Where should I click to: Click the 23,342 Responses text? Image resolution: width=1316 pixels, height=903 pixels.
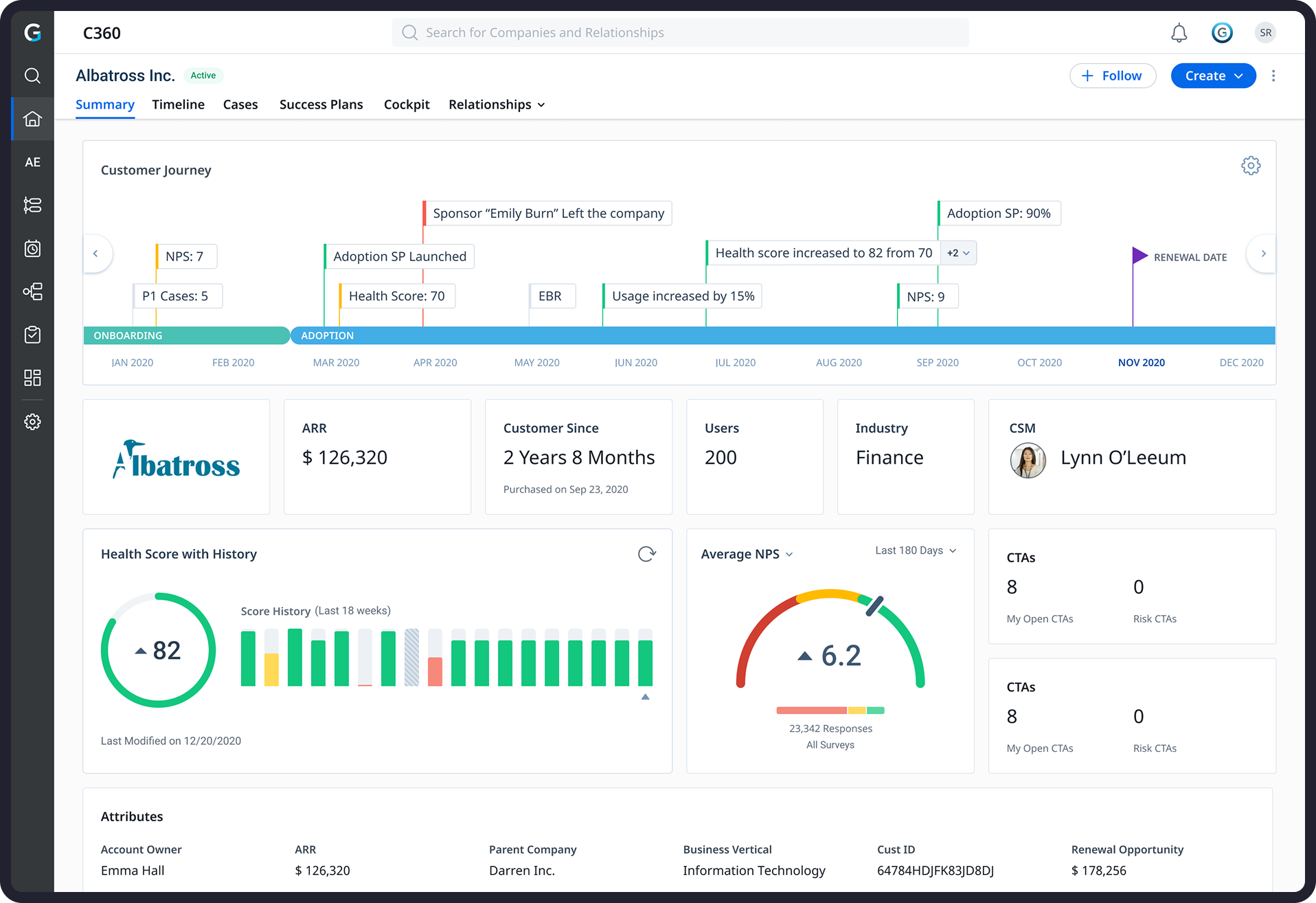pyautogui.click(x=830, y=728)
